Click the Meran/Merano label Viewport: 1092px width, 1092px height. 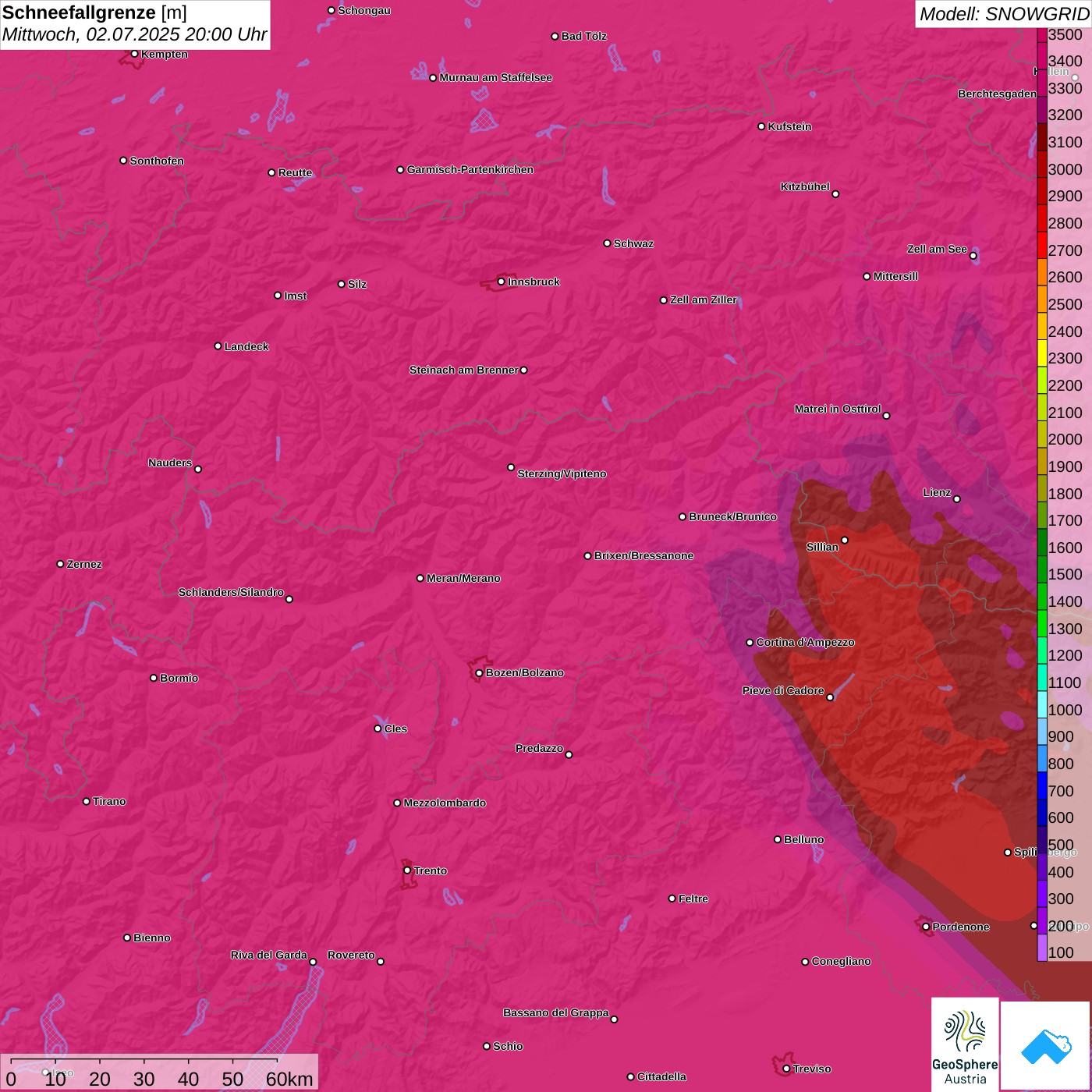pyautogui.click(x=463, y=578)
